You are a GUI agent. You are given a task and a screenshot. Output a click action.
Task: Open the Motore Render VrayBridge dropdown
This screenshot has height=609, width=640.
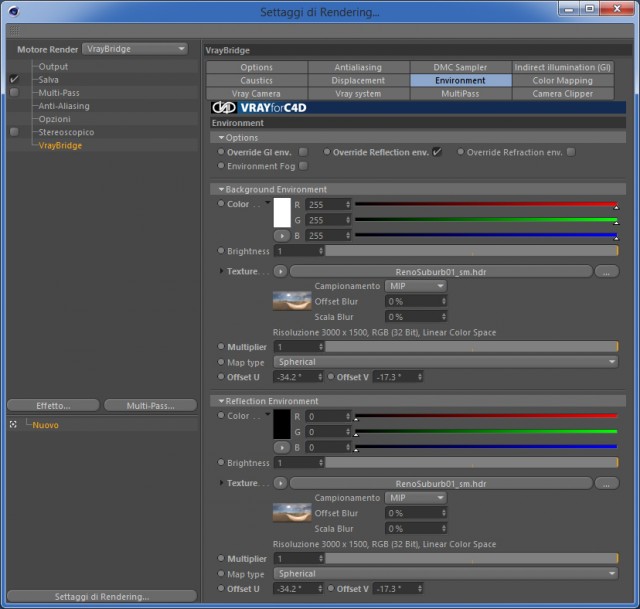click(135, 49)
